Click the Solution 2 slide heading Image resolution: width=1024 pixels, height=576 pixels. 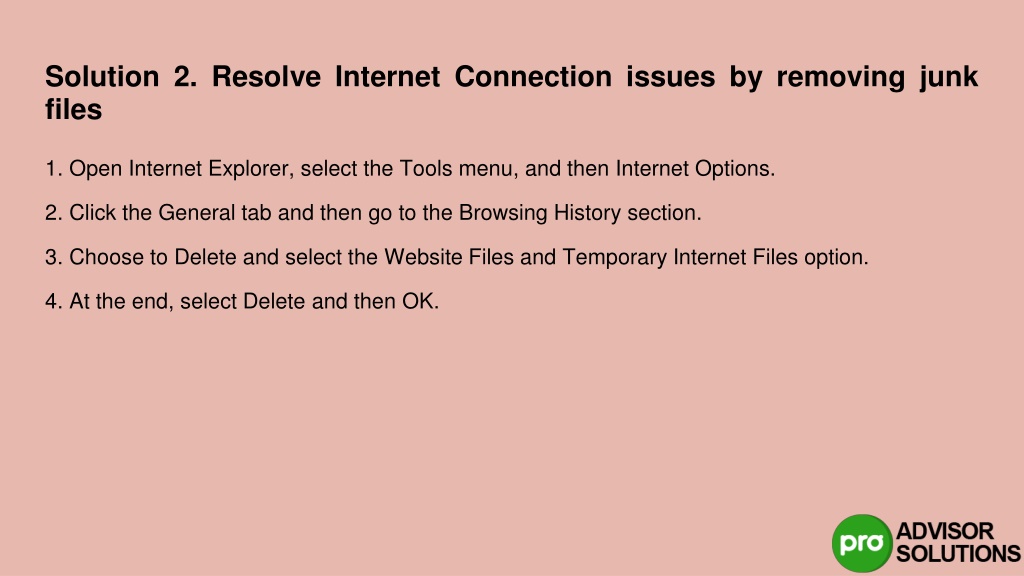(x=511, y=93)
